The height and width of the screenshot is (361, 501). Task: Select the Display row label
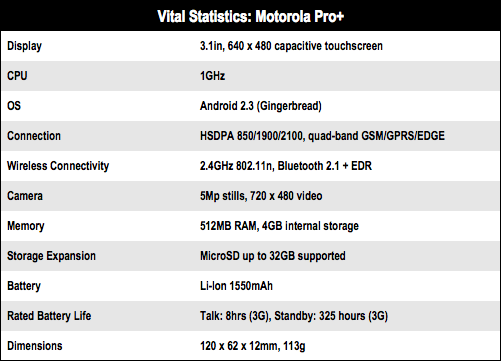tap(24, 46)
